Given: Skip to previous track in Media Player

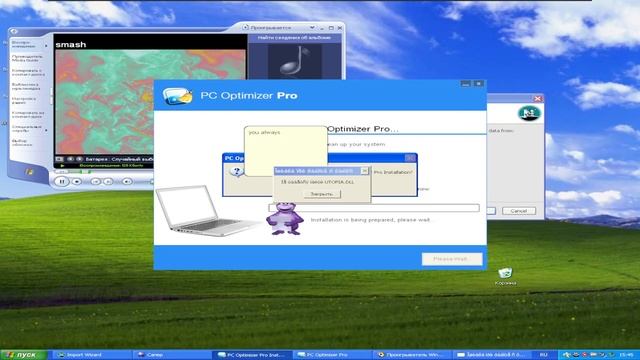Looking at the screenshot, I should (96, 181).
